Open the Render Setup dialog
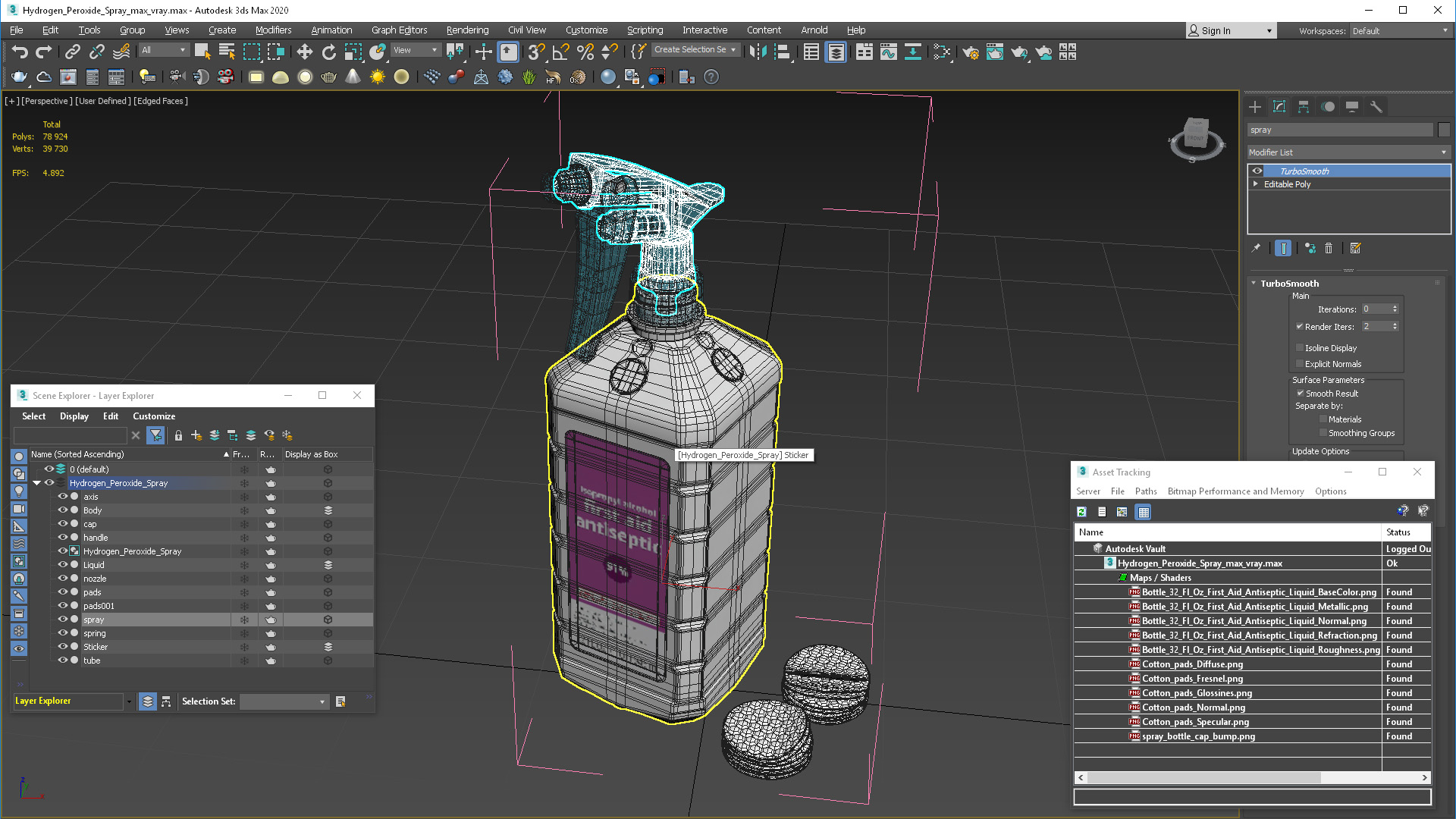 click(971, 52)
